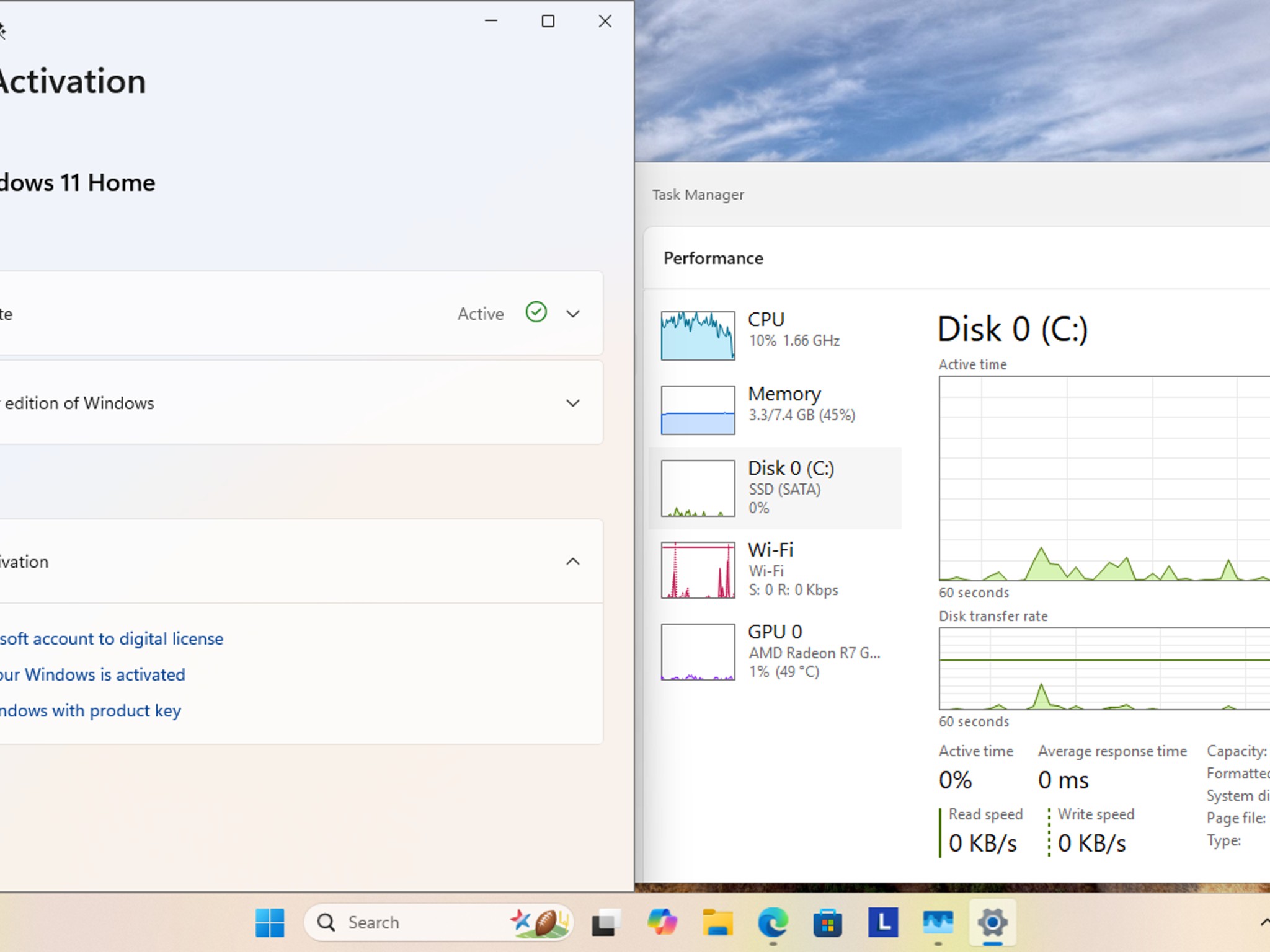Image resolution: width=1270 pixels, height=952 pixels.
Task: Click the 'Disk 0 (C:)' large heading
Action: pos(1013,330)
